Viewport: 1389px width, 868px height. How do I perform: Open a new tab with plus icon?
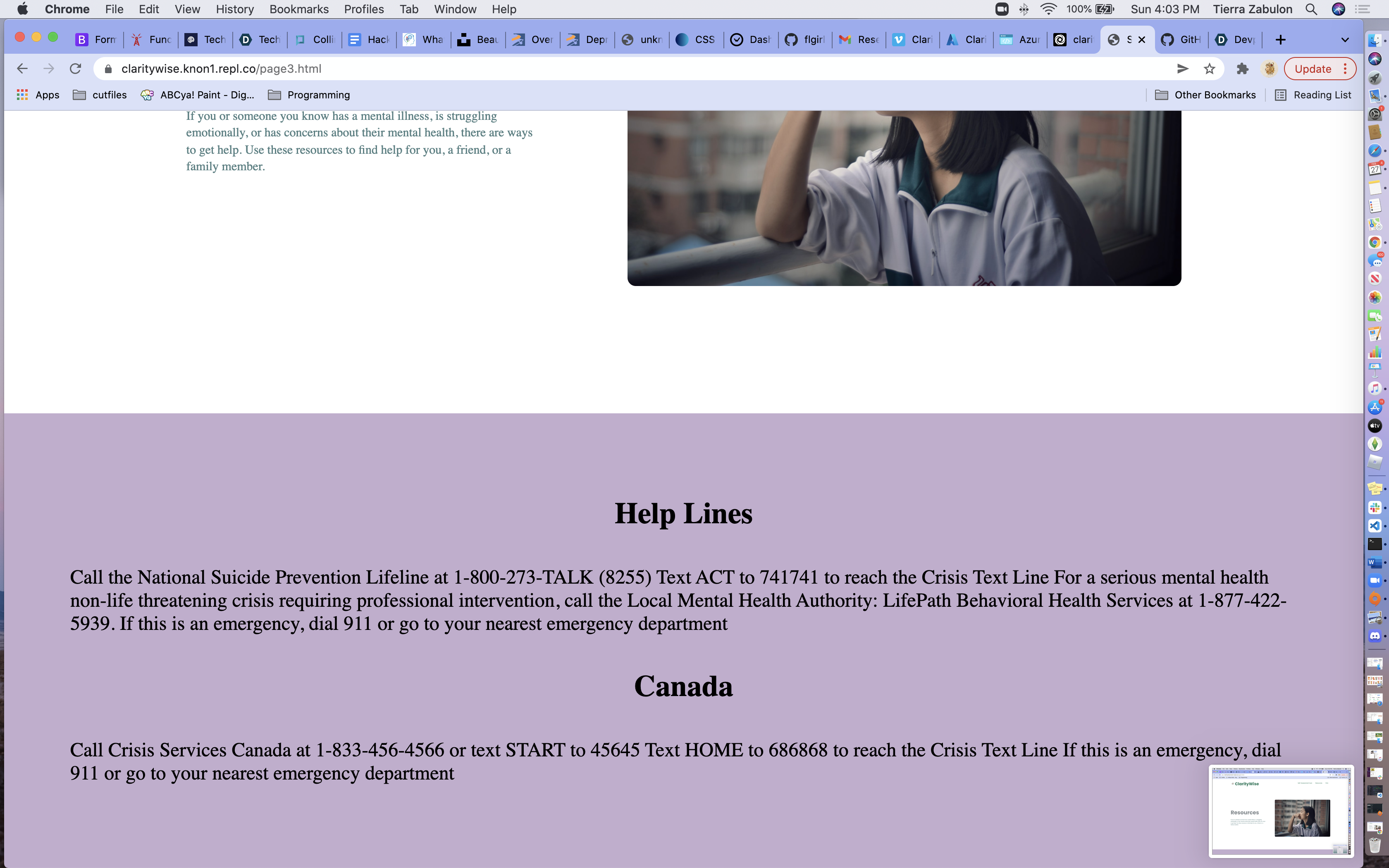tap(1280, 40)
